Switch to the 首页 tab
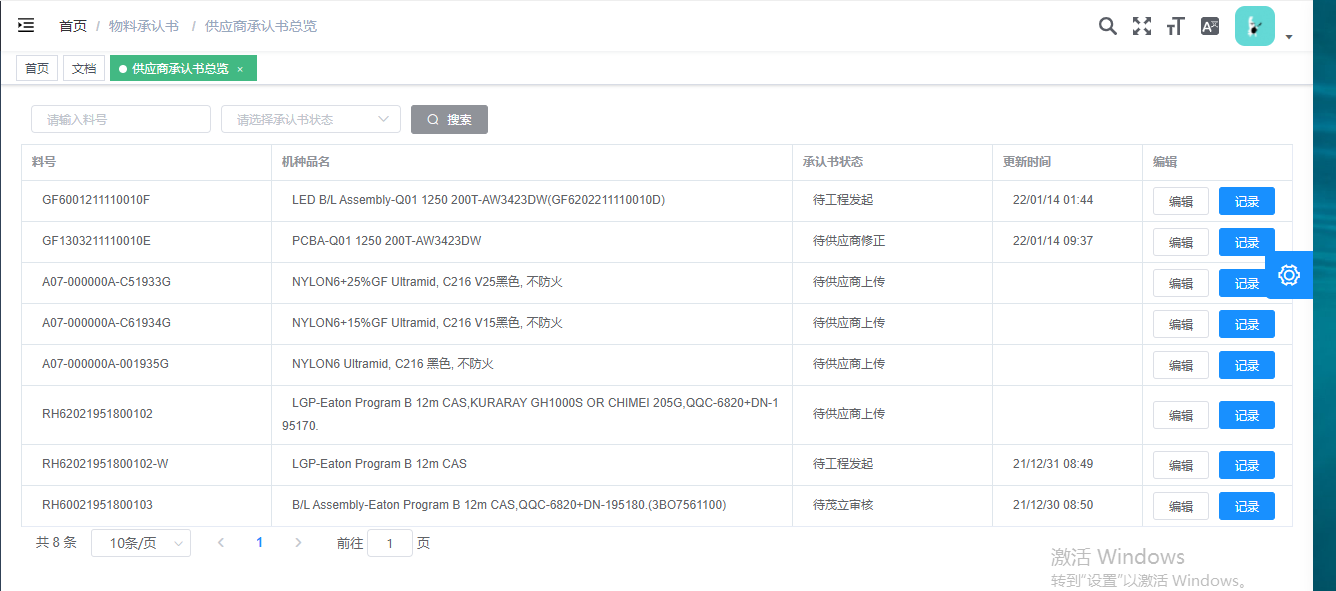Screen dimensions: 1336x591 pyautogui.click(x=37, y=68)
